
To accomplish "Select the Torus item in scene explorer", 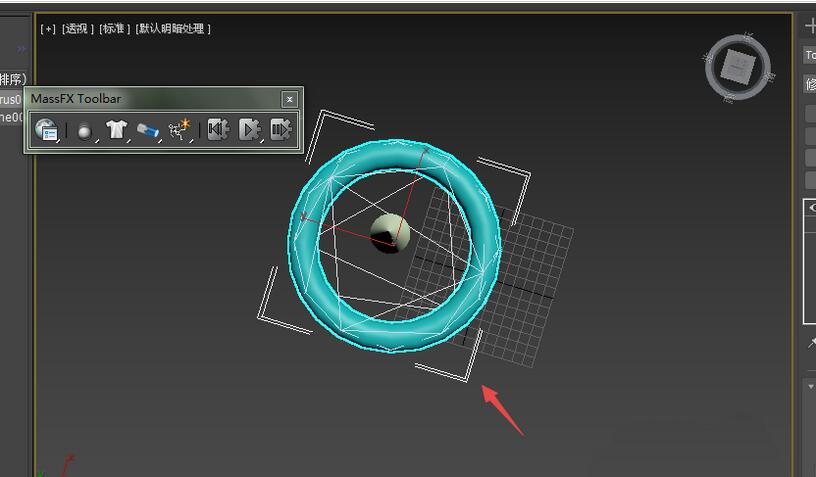I will pyautogui.click(x=11, y=99).
